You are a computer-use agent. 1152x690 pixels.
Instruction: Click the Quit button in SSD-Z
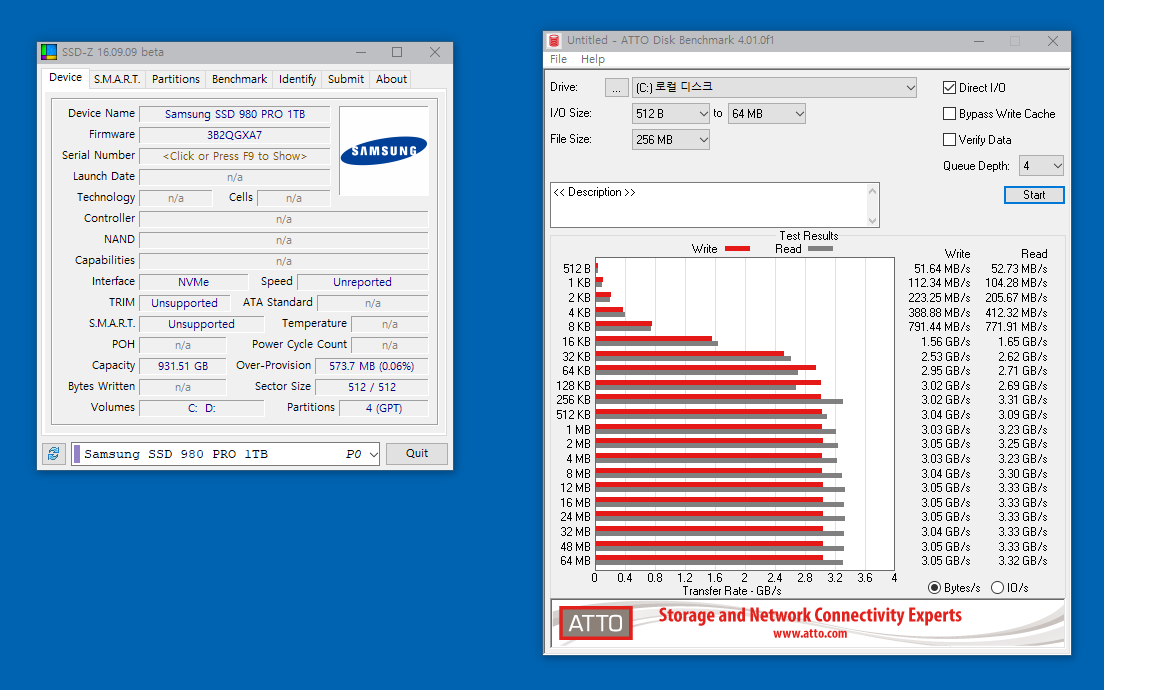pos(417,453)
